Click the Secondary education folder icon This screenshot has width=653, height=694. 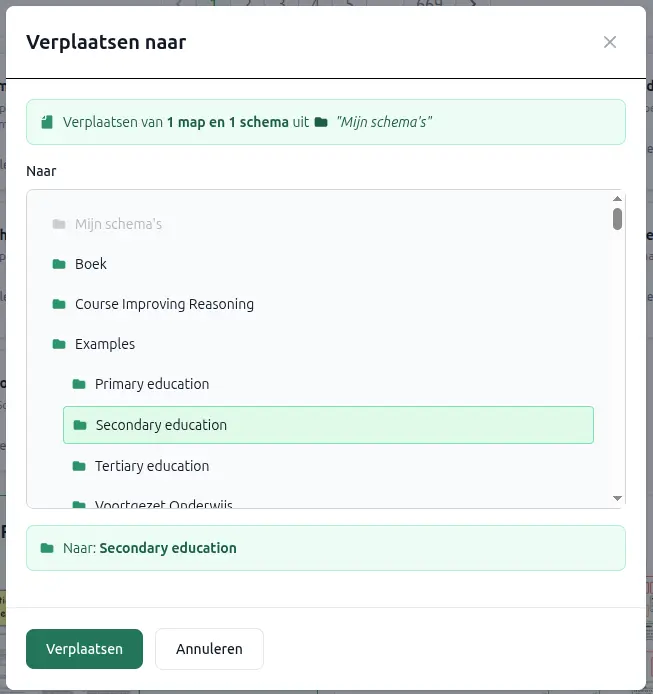pos(80,425)
